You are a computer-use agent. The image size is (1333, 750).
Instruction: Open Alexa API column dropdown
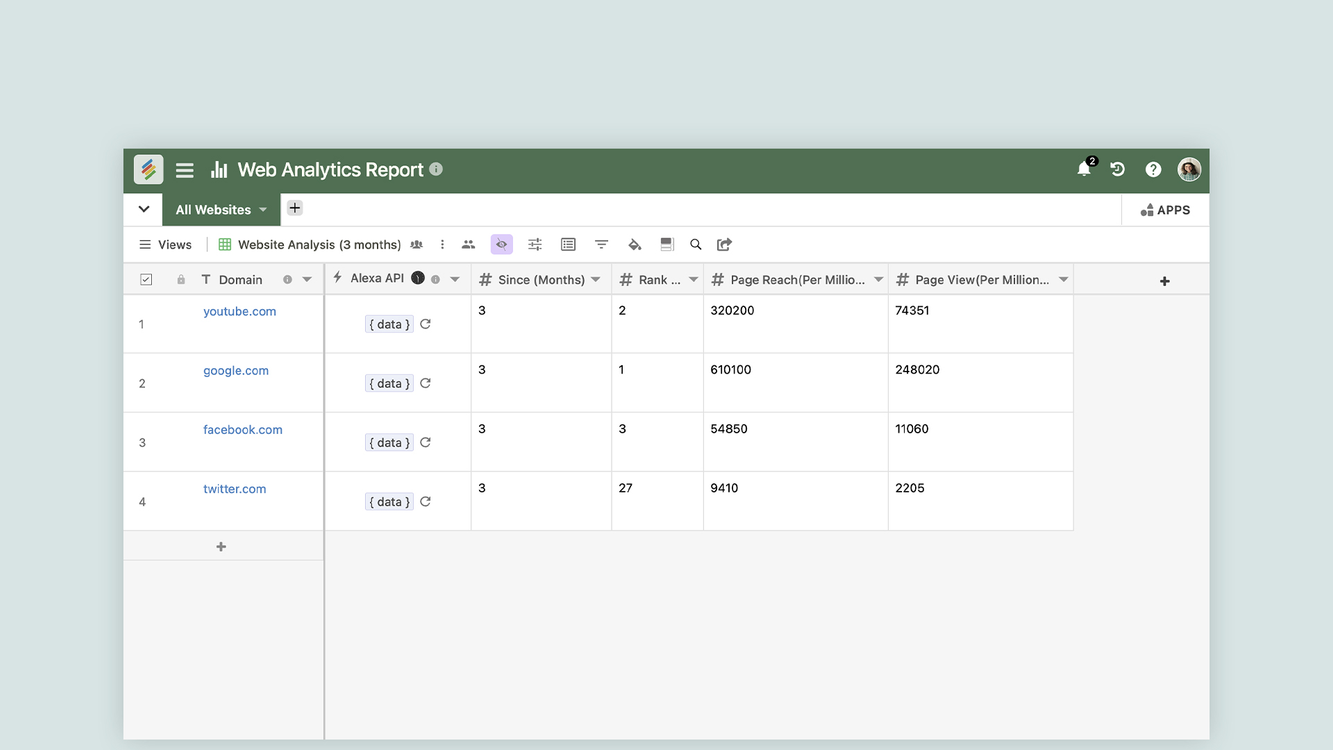point(455,279)
